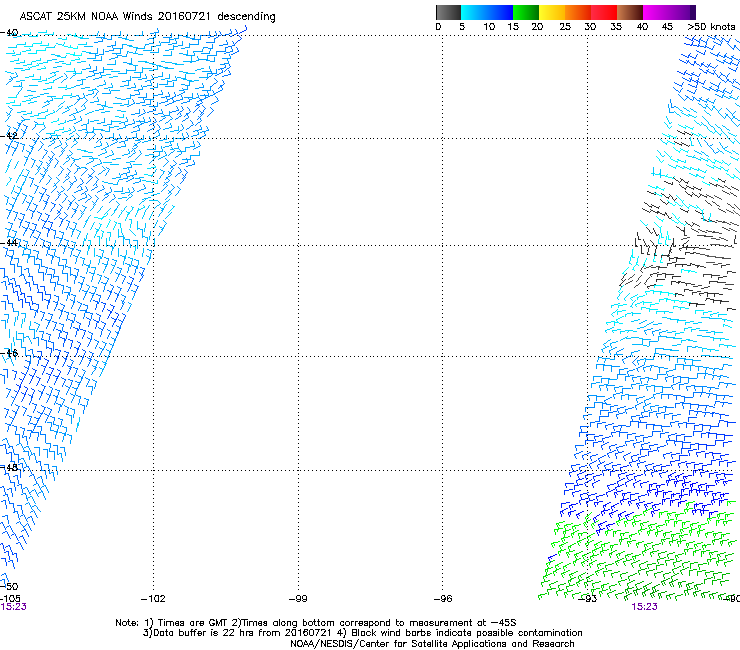Viewport: 740px width, 650px height.
Task: Click the purple "15:23" time near -93
Action: coord(644,607)
